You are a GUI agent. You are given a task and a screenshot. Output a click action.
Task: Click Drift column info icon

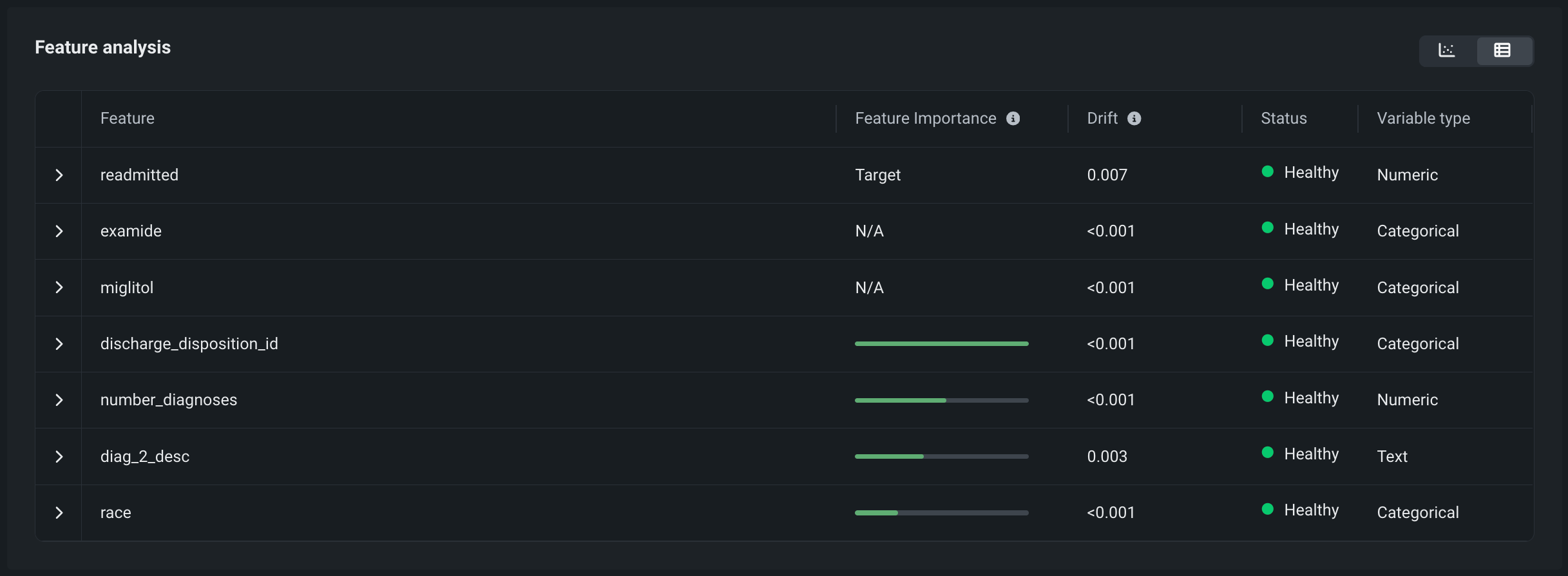tap(1134, 119)
